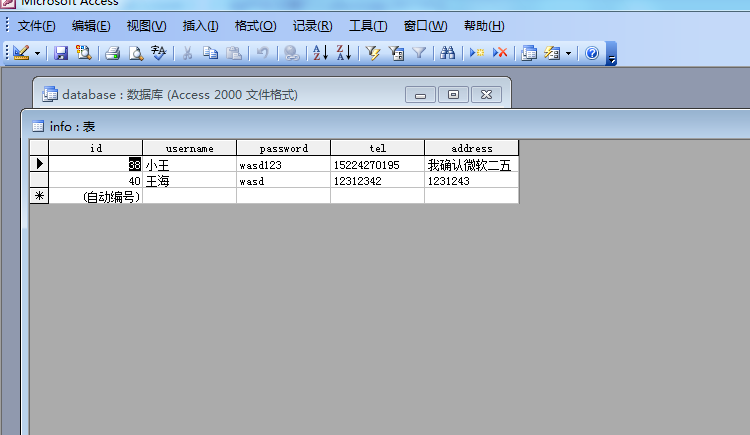The image size is (750, 435).
Task: Delete the current record
Action: click(x=500, y=53)
